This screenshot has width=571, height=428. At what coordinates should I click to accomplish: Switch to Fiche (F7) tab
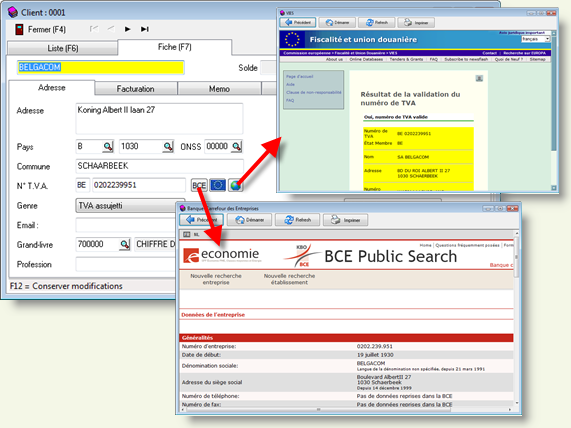[174, 47]
